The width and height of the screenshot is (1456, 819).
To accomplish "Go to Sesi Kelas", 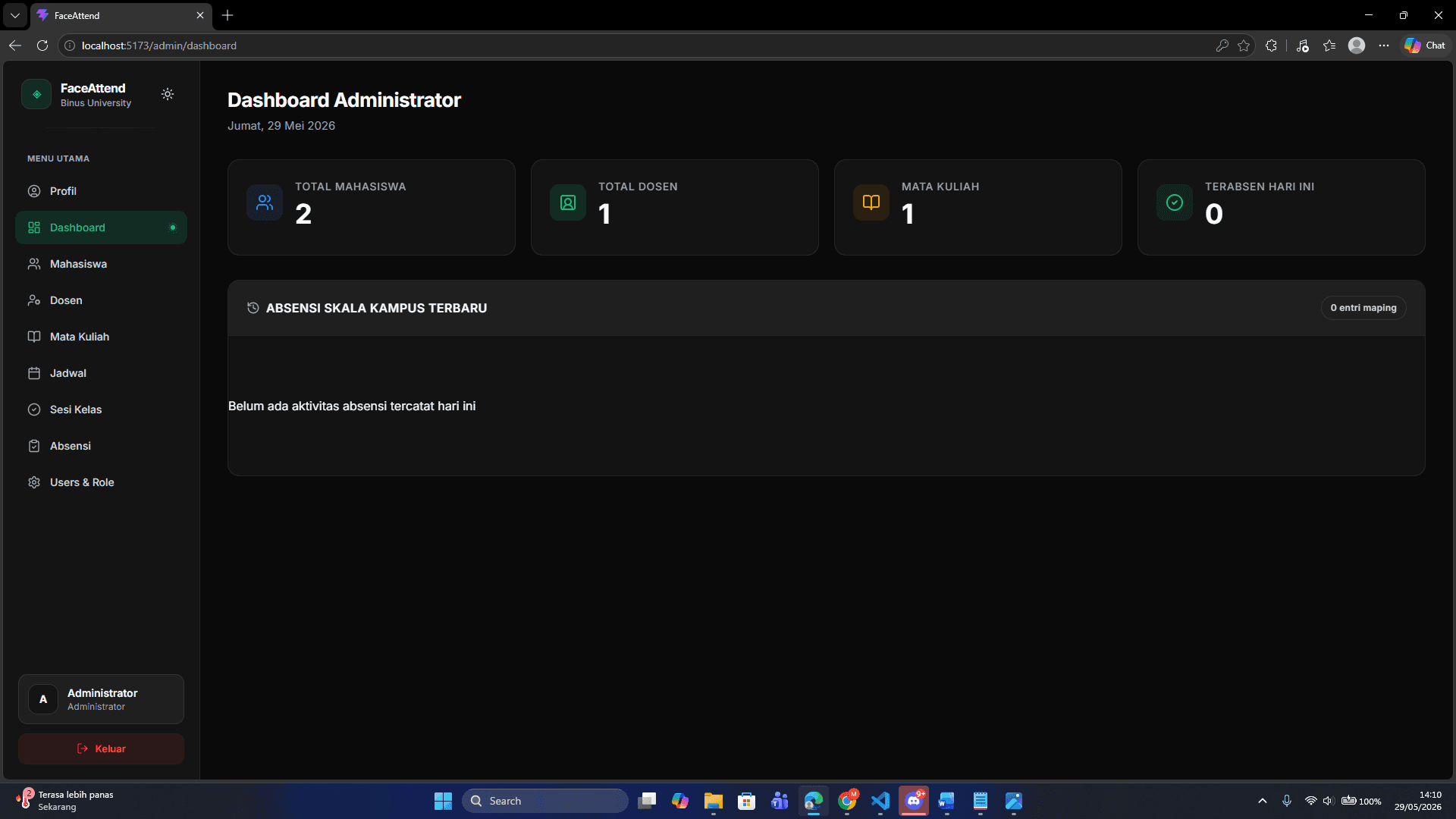I will 101,409.
